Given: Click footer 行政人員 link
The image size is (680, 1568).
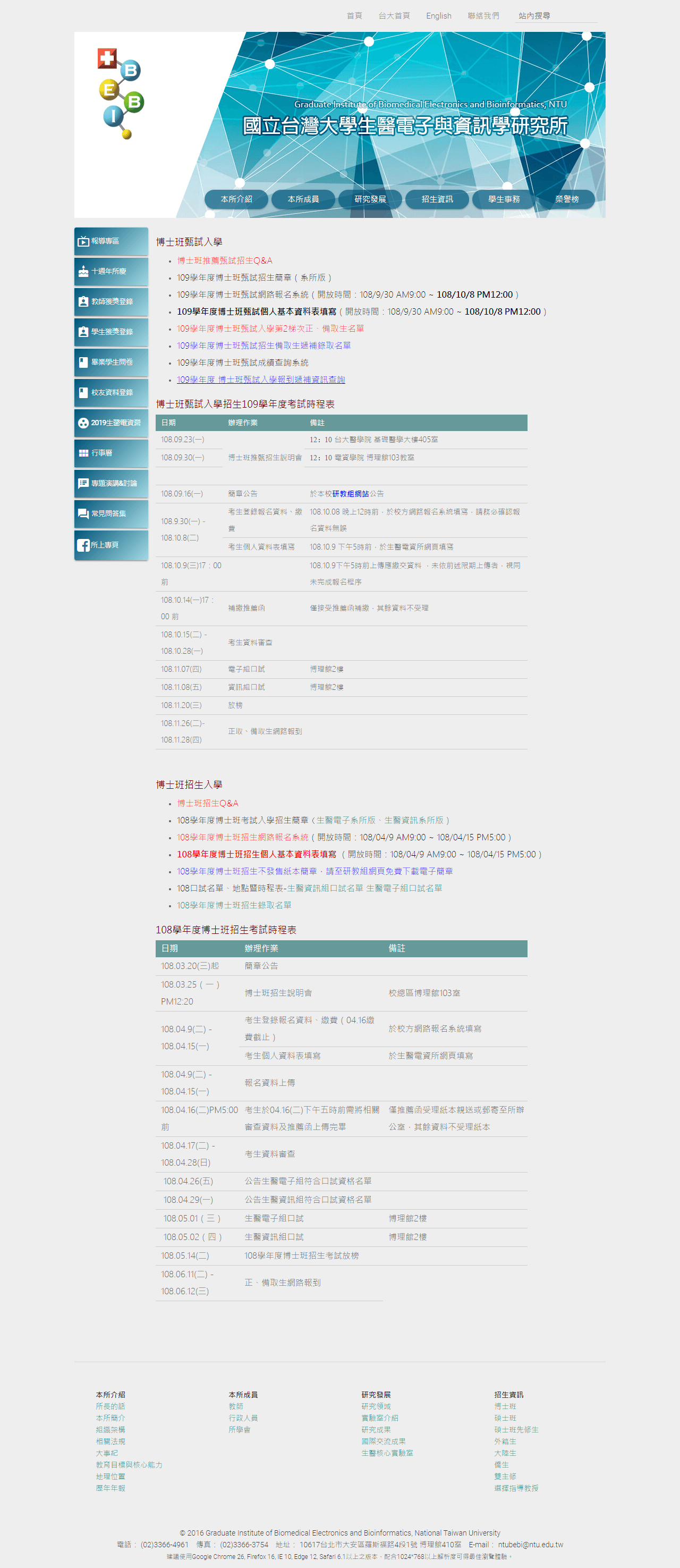Looking at the screenshot, I should point(243,1418).
